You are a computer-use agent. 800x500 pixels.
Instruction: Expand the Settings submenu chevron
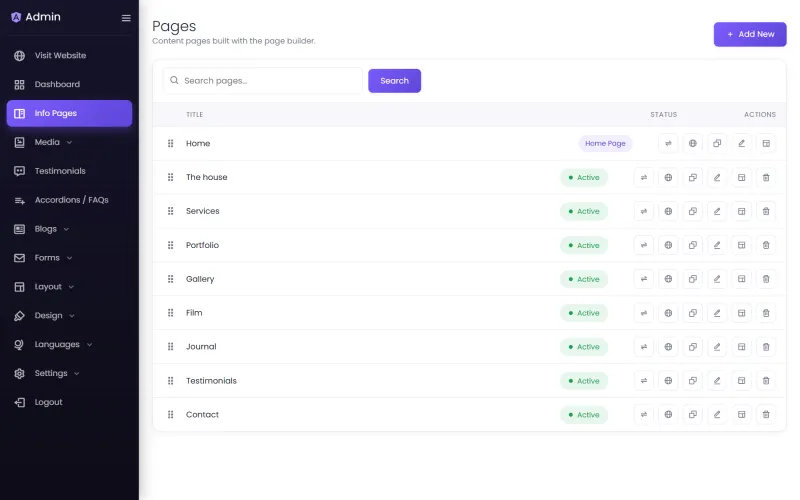pyautogui.click(x=77, y=373)
